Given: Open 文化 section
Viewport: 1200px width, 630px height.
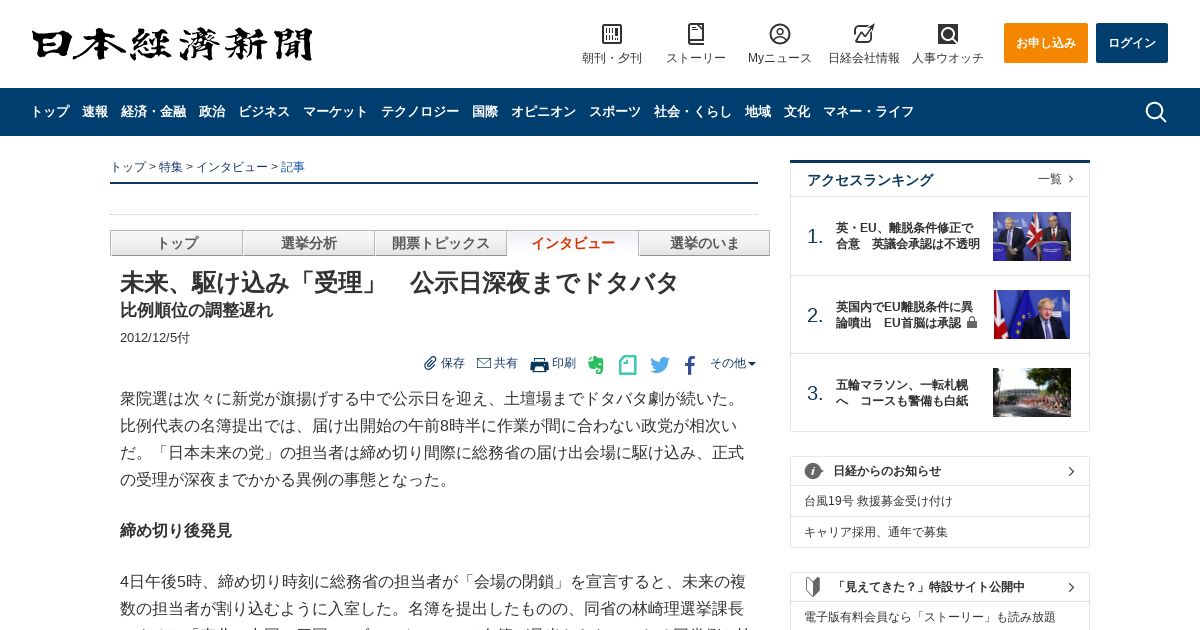Looking at the screenshot, I should point(797,112).
